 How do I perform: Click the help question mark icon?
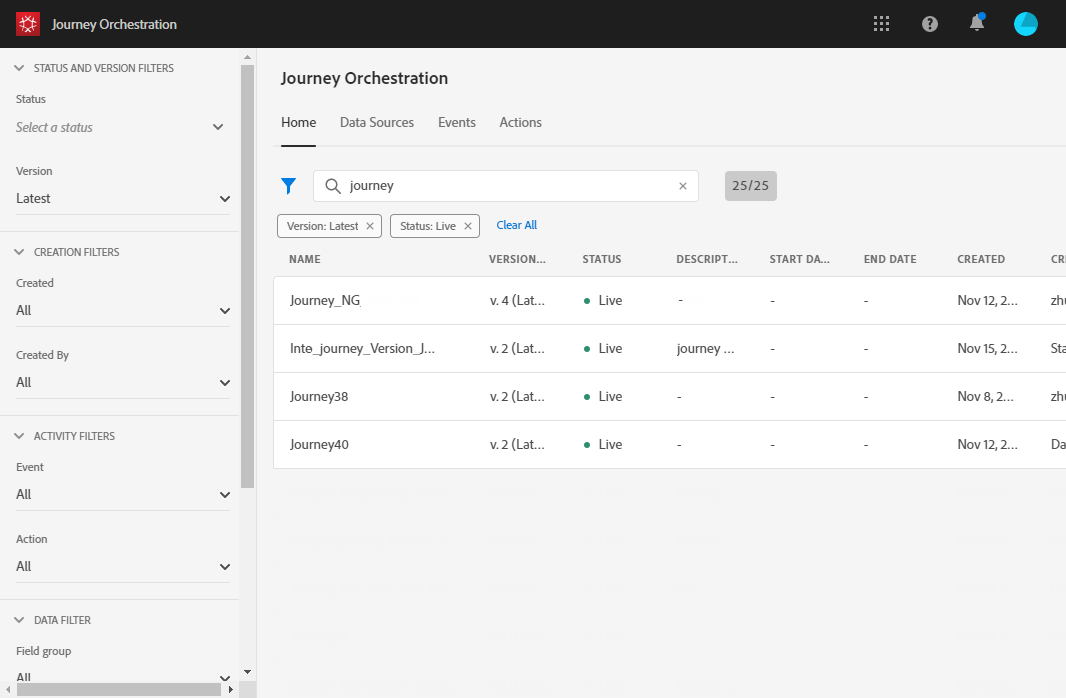click(x=929, y=23)
